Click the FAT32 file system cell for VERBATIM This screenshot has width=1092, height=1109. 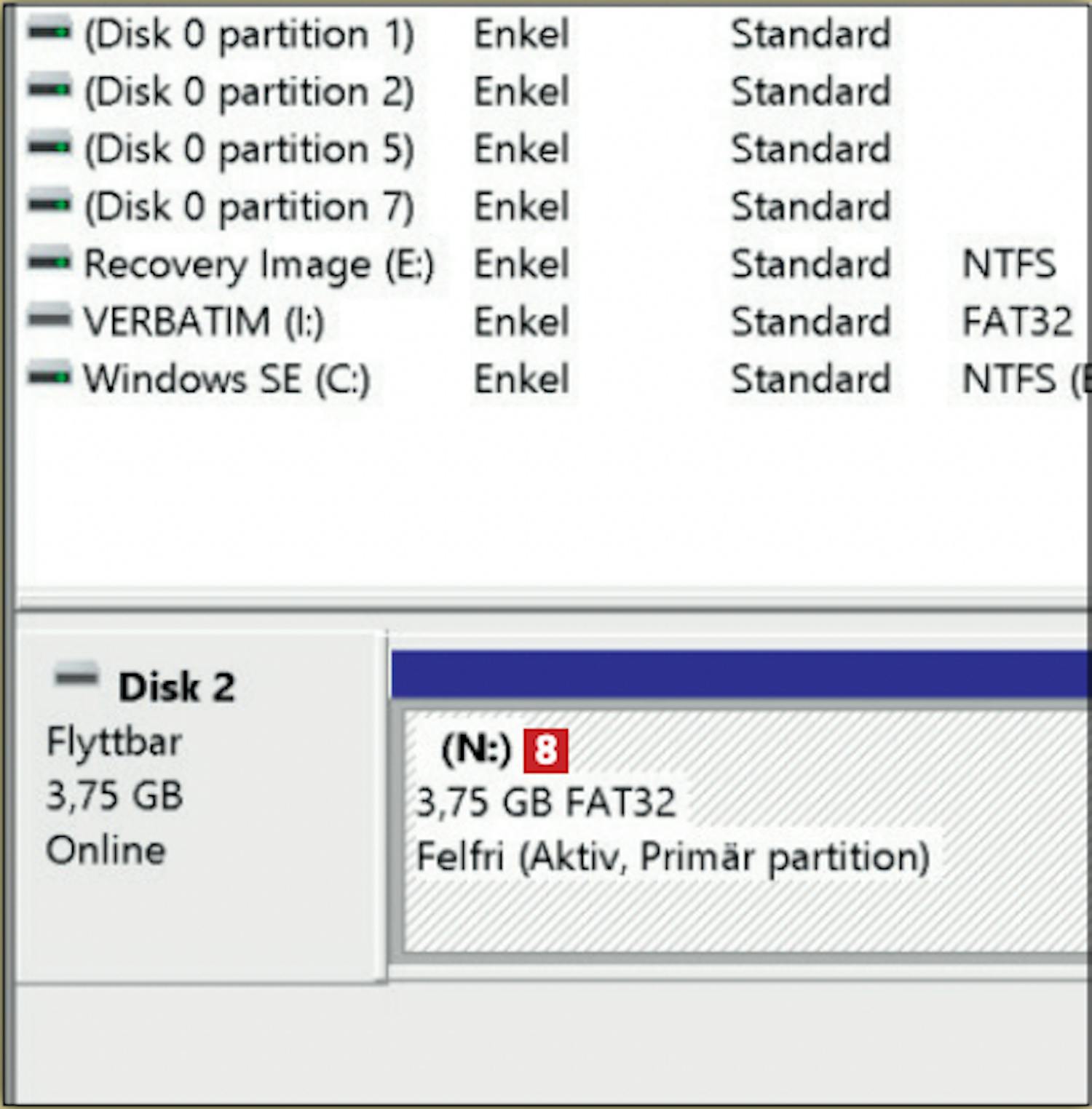[1017, 322]
